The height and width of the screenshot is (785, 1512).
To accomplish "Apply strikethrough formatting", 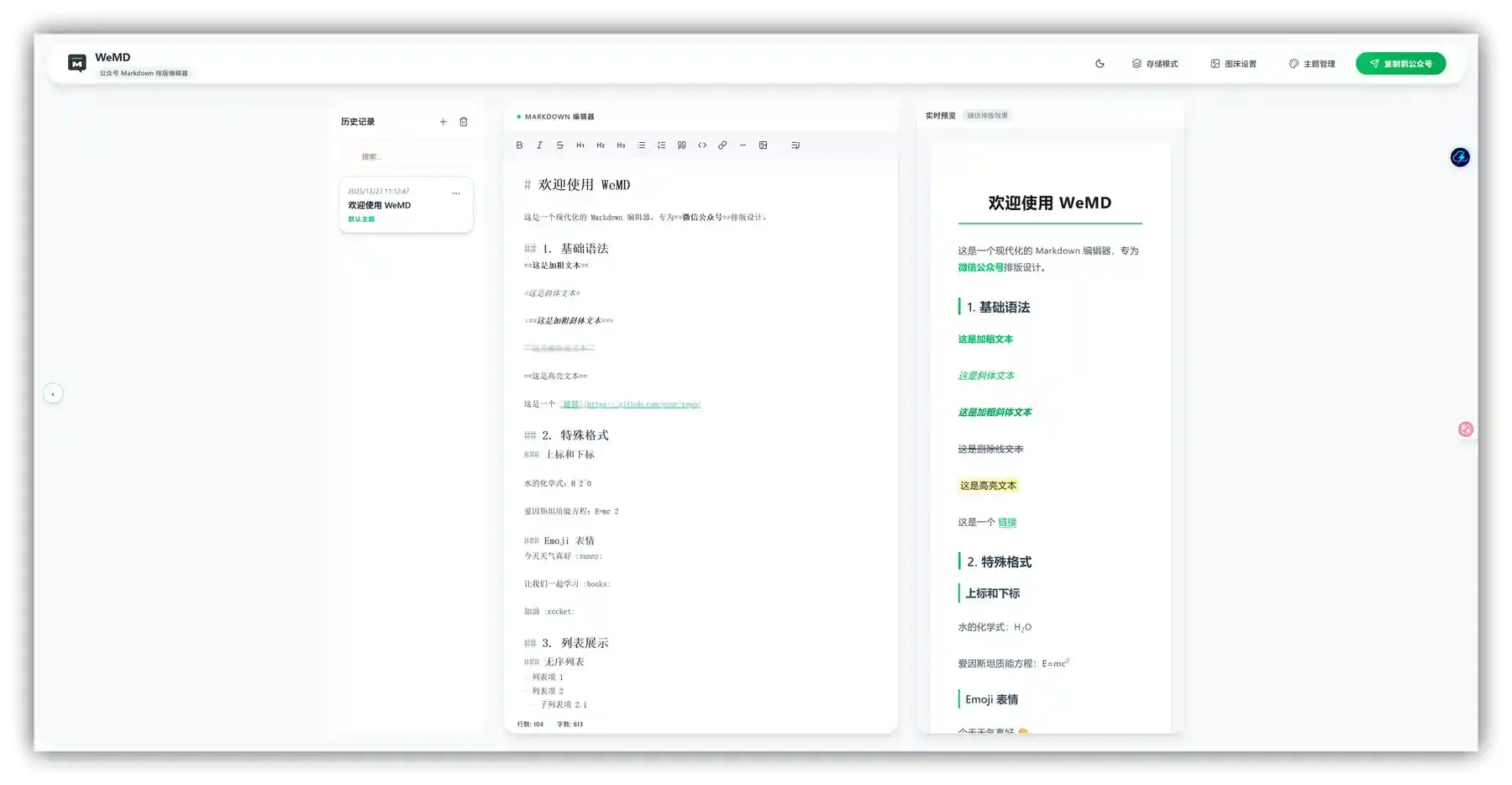I will pos(559,145).
